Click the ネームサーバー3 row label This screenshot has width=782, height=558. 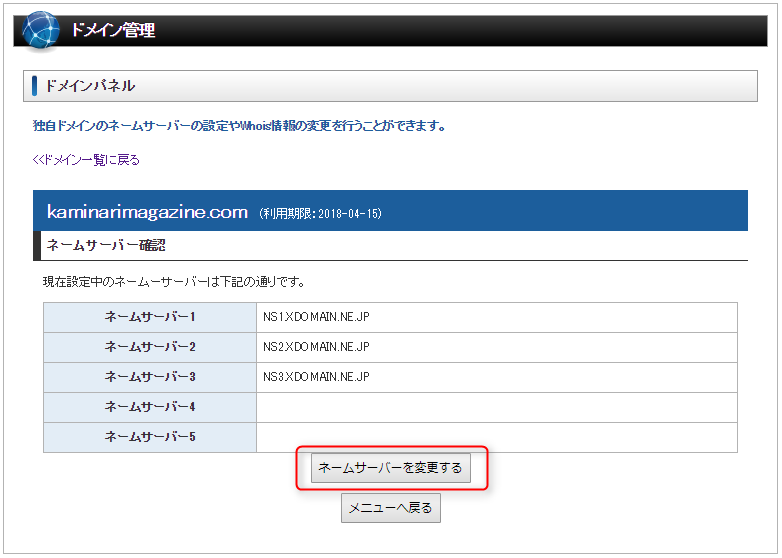[x=150, y=377]
